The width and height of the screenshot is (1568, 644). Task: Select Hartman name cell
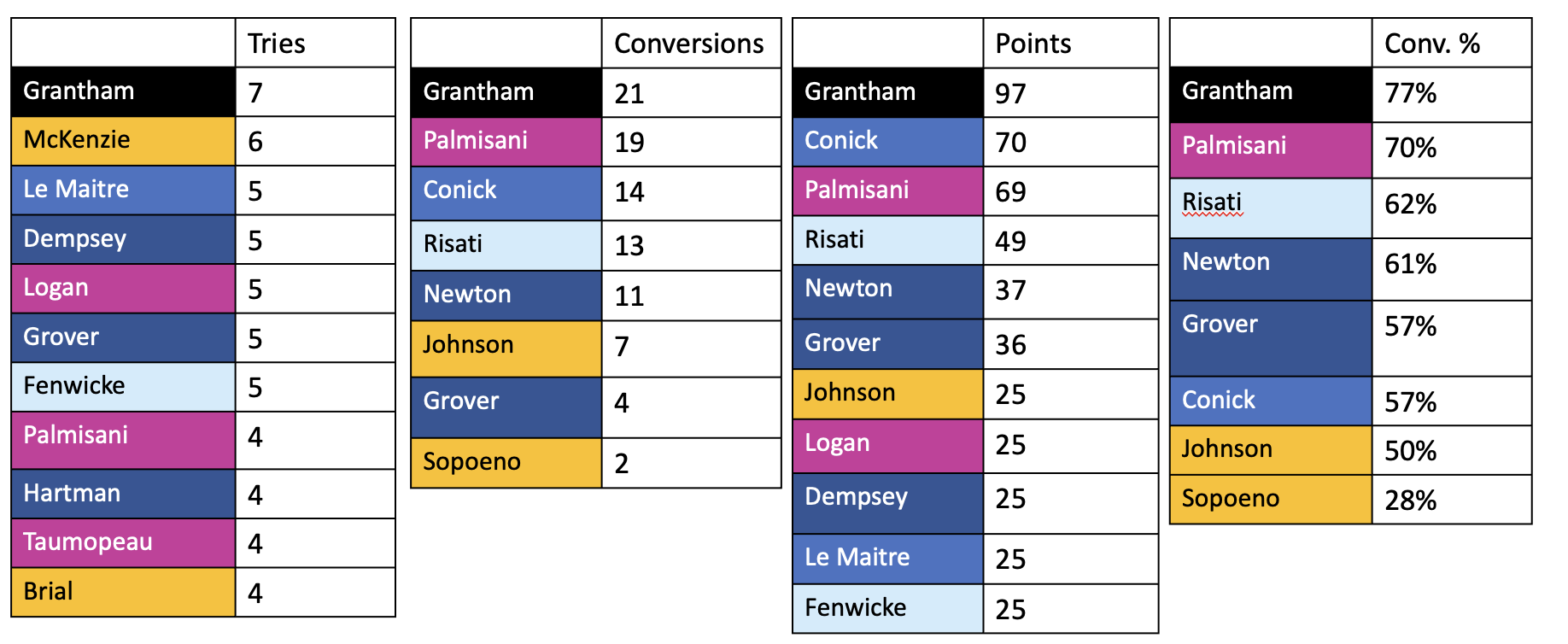tap(124, 494)
